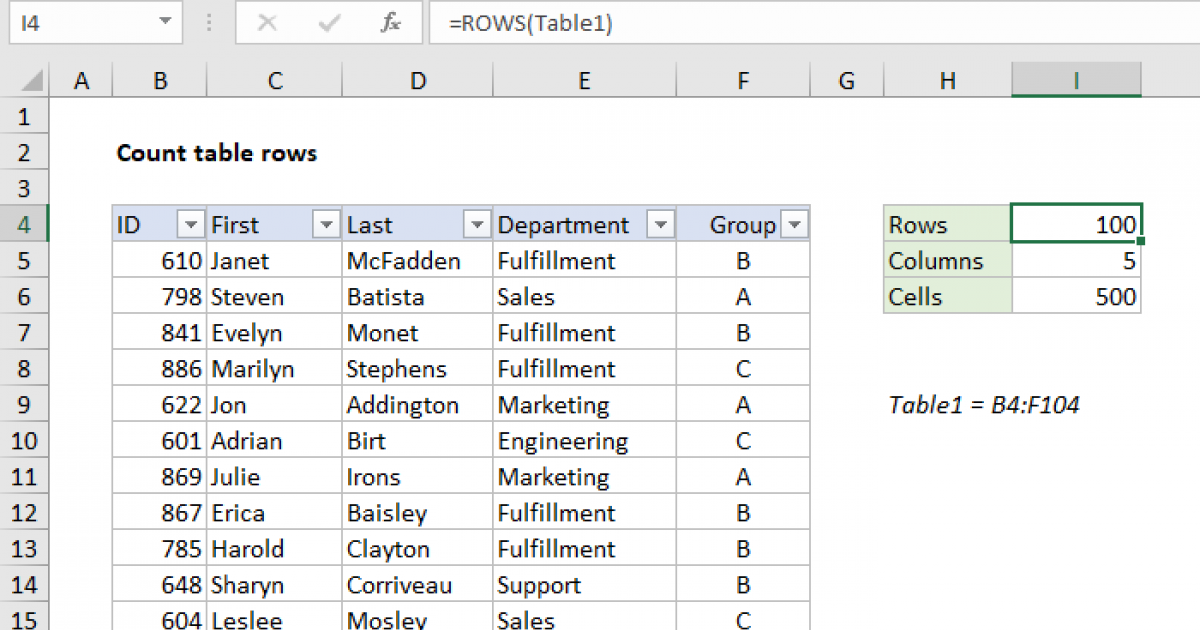Select column header I

tap(1076, 82)
